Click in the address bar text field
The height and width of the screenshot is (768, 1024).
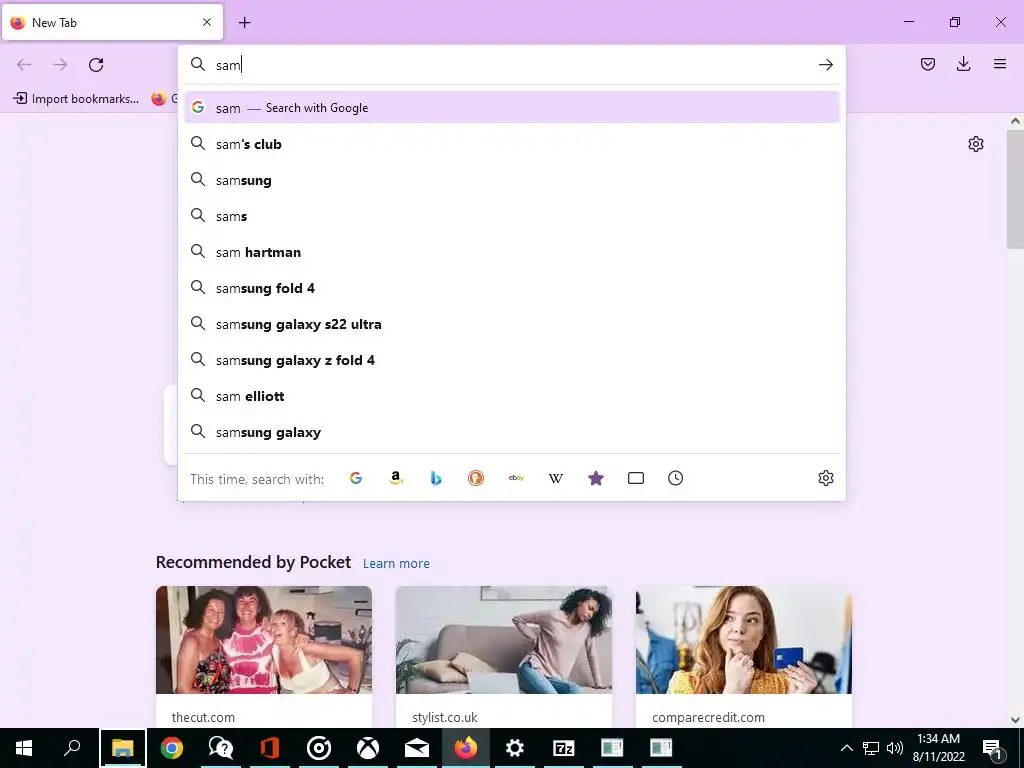tap(511, 65)
